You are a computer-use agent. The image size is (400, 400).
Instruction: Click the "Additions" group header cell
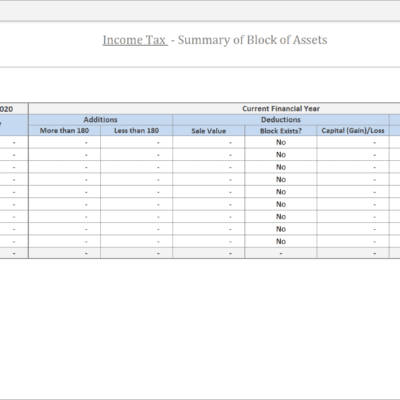tap(100, 120)
